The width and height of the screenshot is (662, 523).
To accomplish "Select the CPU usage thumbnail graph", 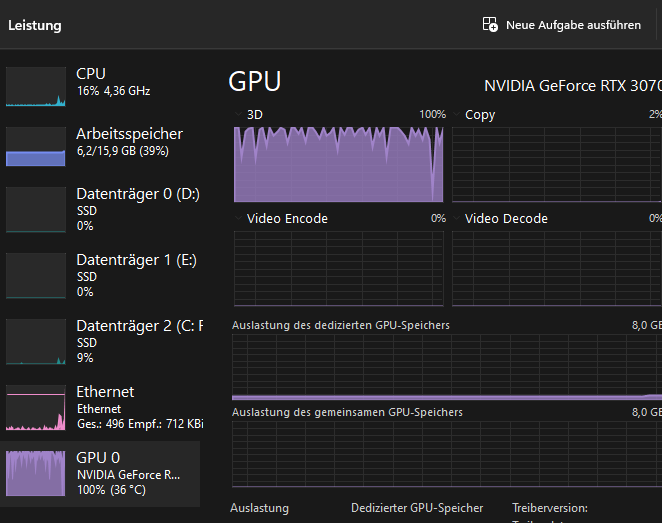I will click(35, 87).
